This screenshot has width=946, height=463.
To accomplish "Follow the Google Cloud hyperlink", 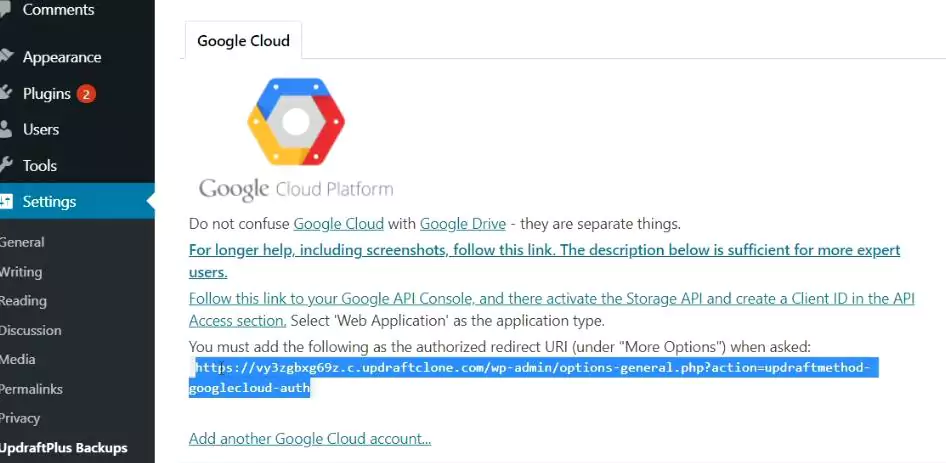I will point(338,224).
